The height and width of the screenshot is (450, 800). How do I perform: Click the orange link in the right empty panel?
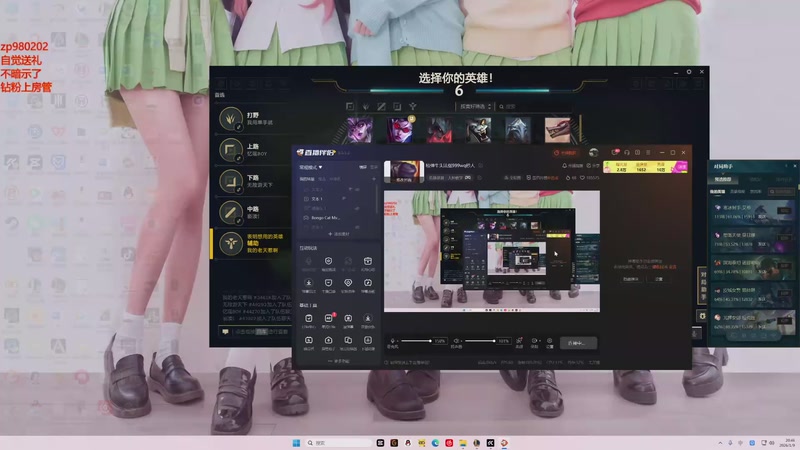point(663,267)
